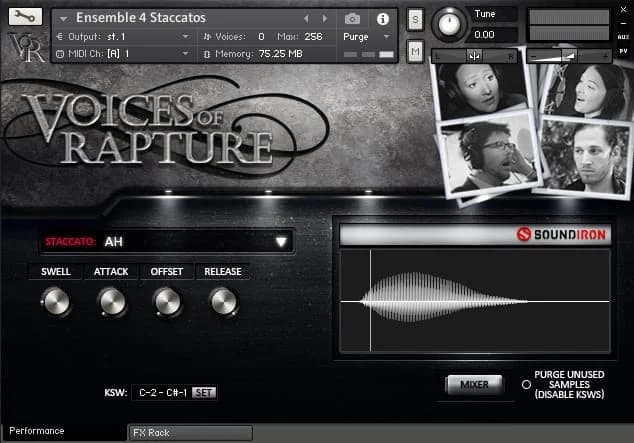Viewport: 634px width, 443px height.
Task: Adjust the Tune knob
Action: (x=449, y=24)
